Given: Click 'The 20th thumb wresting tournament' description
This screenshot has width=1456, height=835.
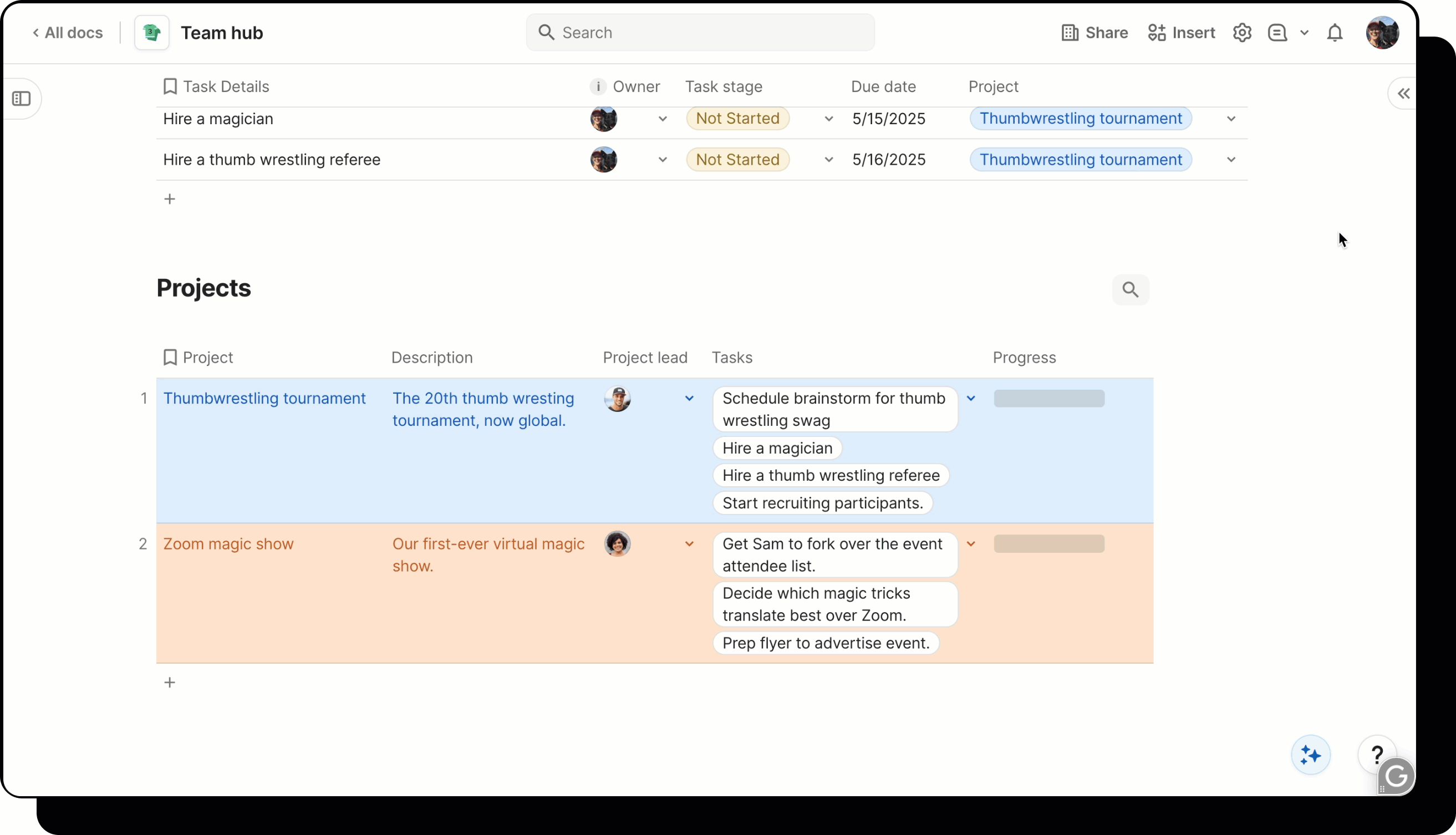Looking at the screenshot, I should pyautogui.click(x=483, y=409).
